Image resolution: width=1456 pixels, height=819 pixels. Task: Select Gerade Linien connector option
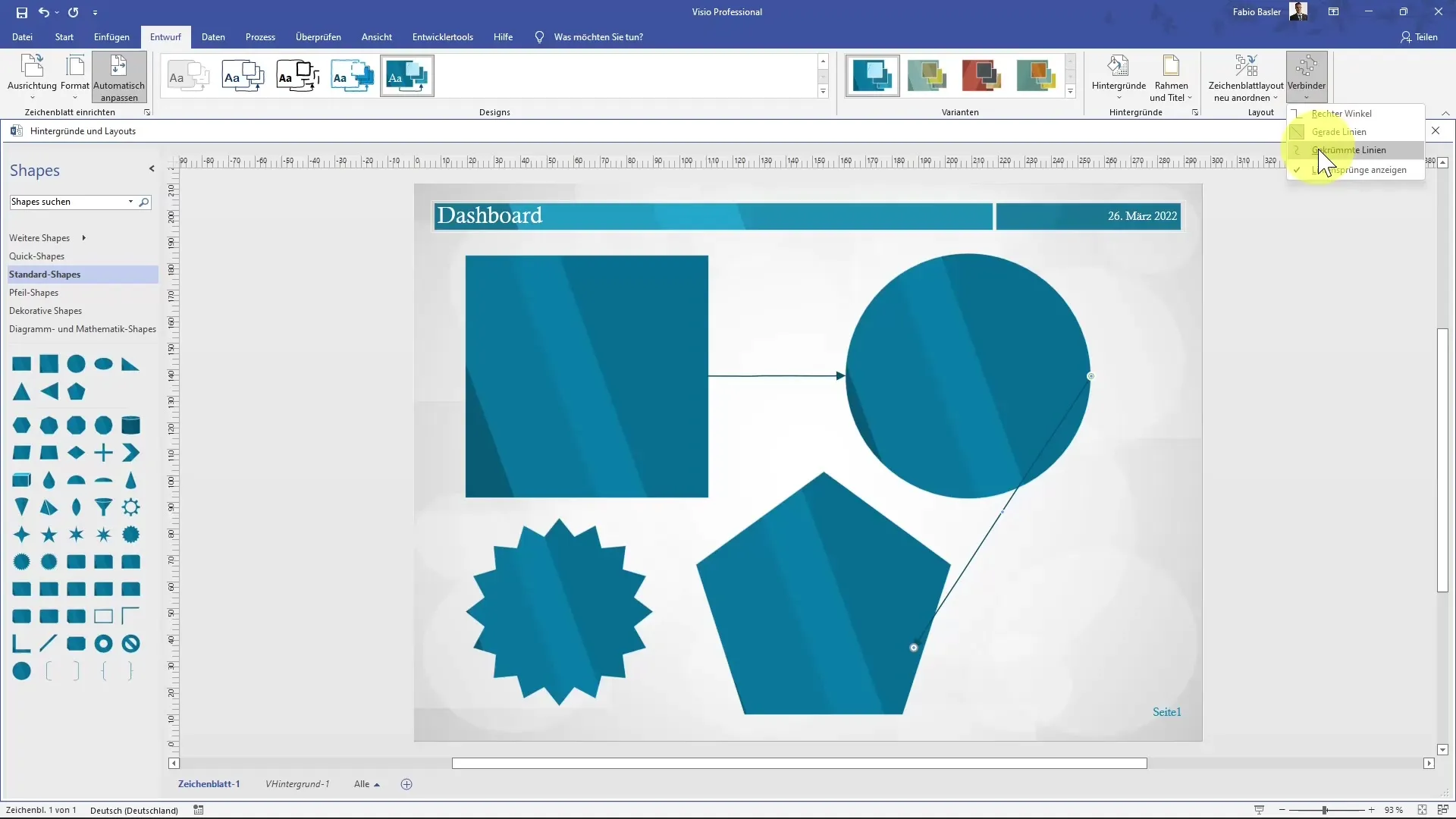(1356, 132)
